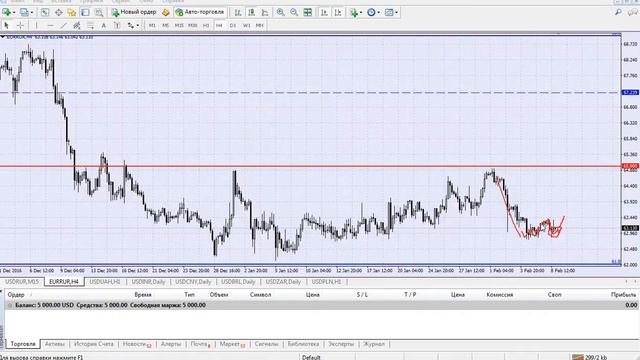
Task: Switch chart to line chart style
Action: [265, 13]
